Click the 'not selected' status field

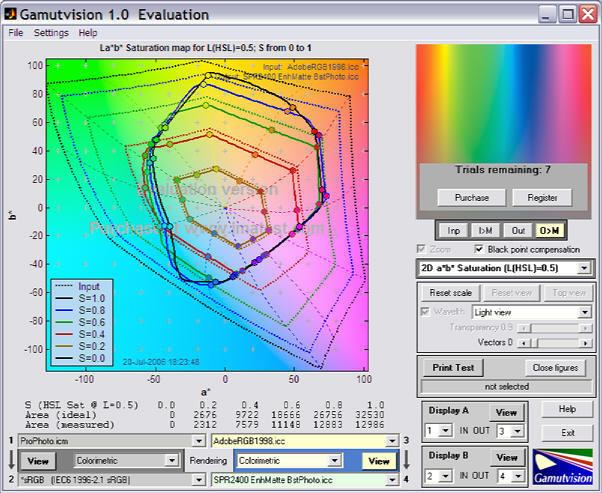point(506,386)
